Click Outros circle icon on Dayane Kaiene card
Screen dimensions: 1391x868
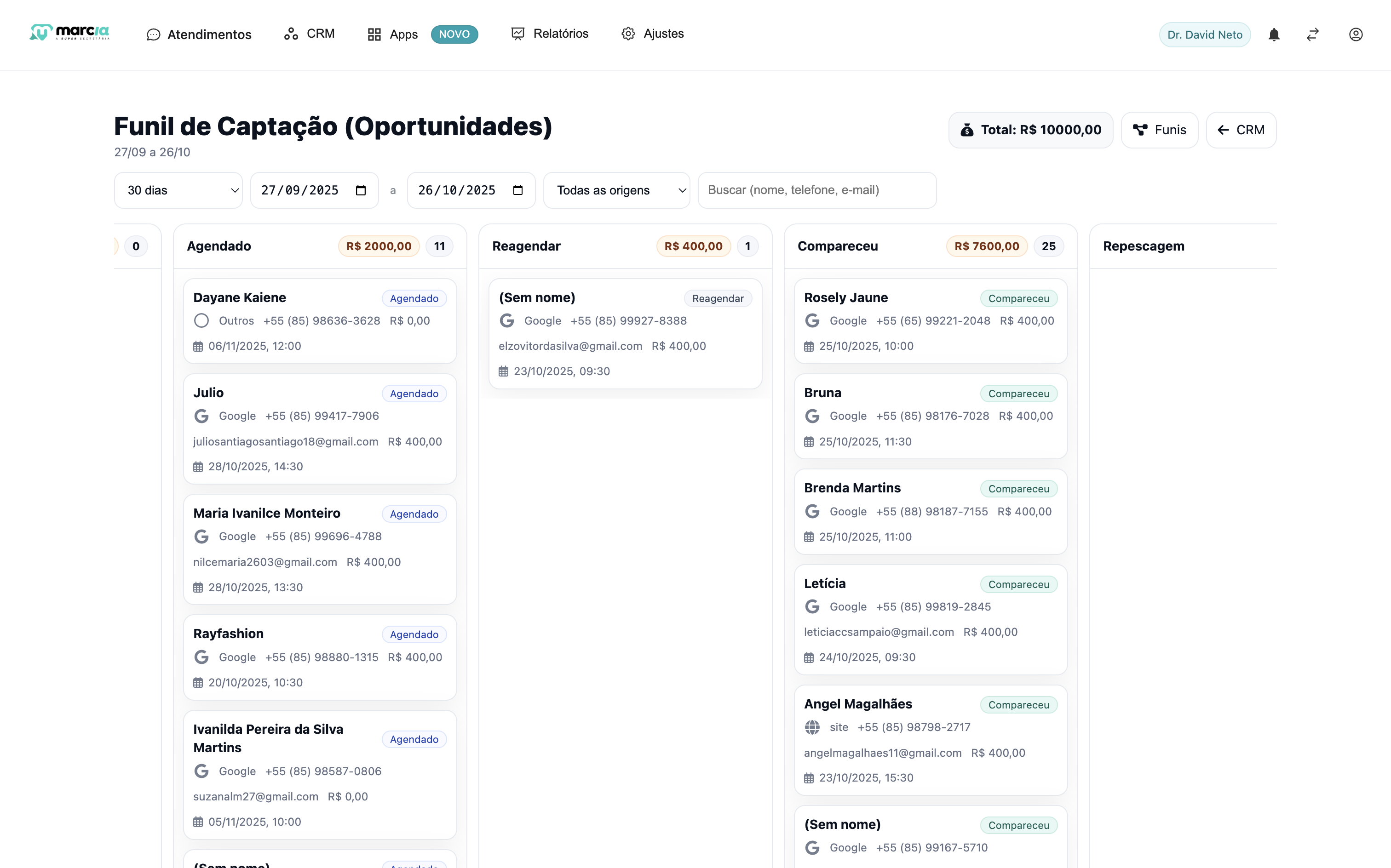[x=201, y=321]
